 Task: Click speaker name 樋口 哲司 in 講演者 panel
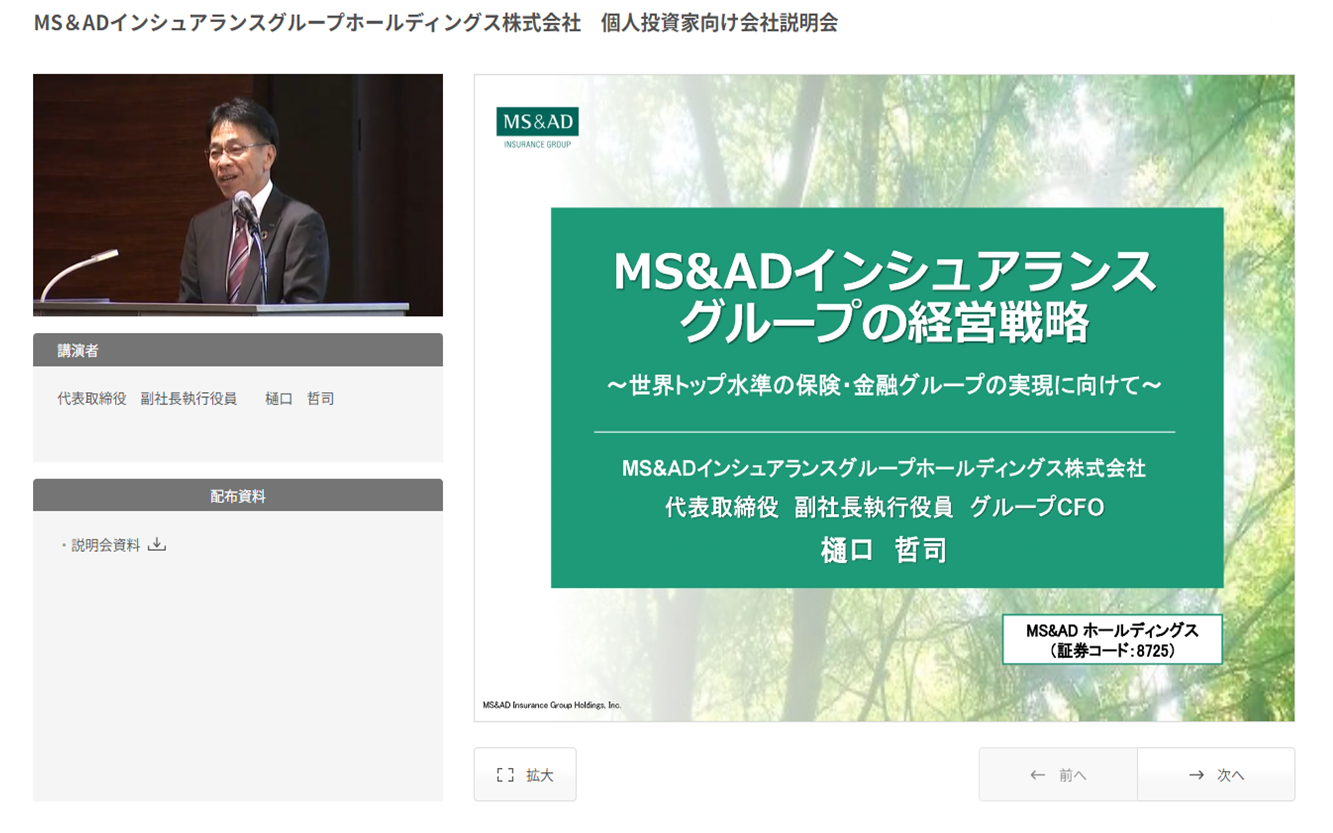point(300,398)
